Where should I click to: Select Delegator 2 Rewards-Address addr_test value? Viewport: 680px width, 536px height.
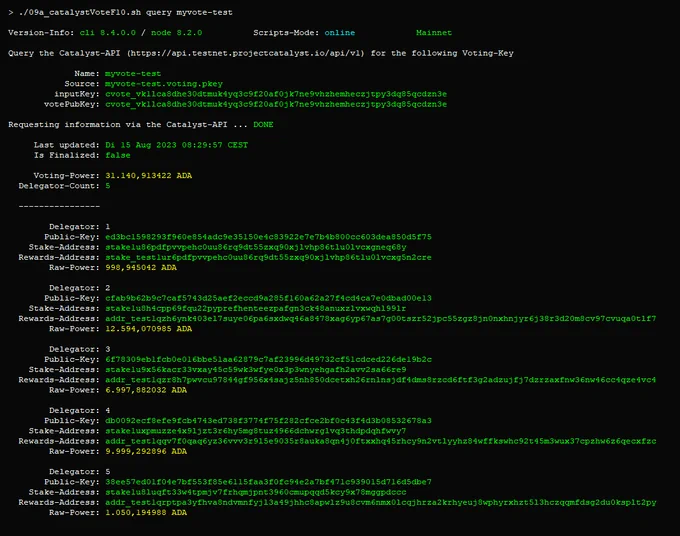[x=381, y=319]
